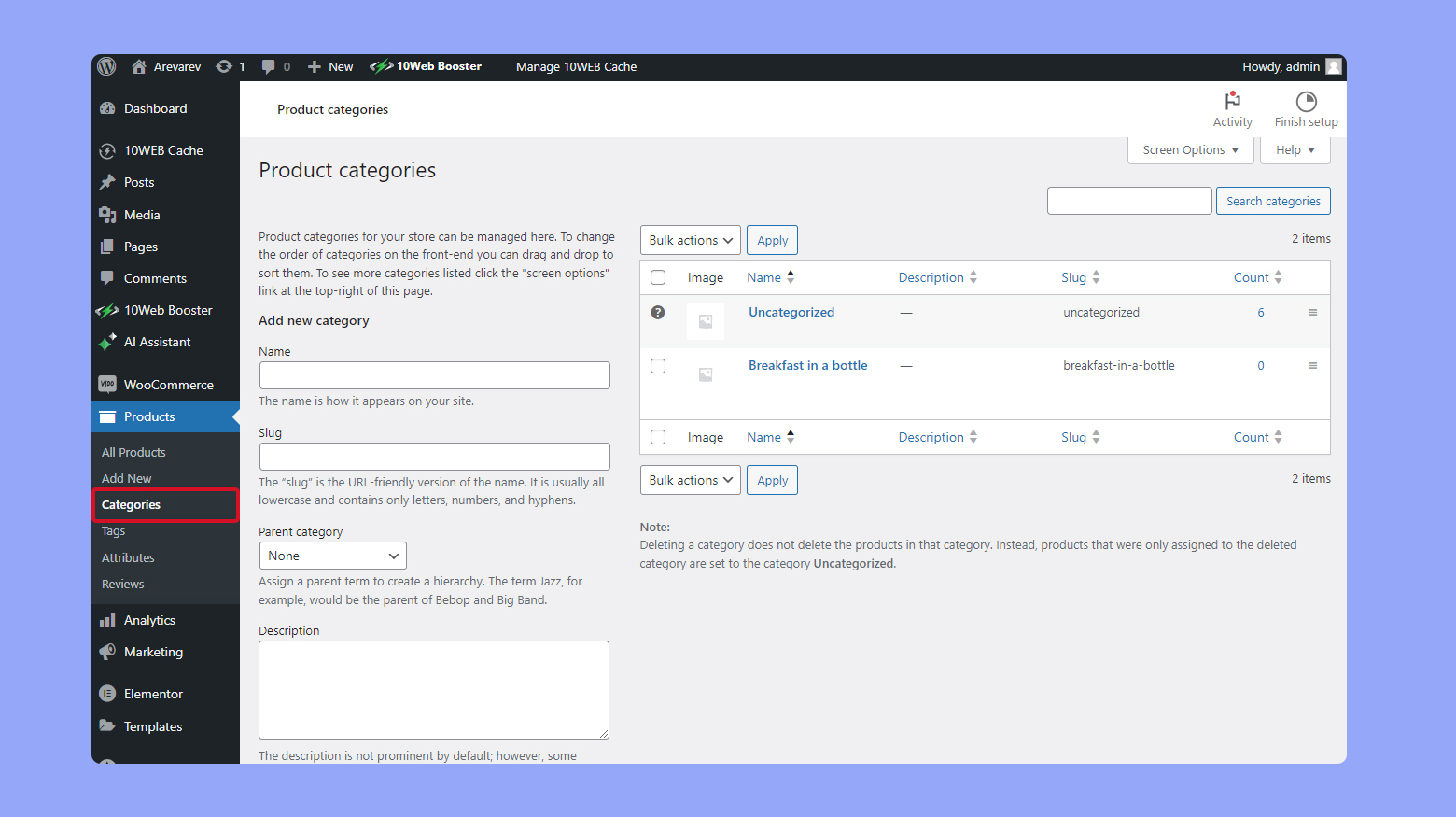Open the Bulk actions dropdown
The image size is (1456, 817).
point(690,240)
